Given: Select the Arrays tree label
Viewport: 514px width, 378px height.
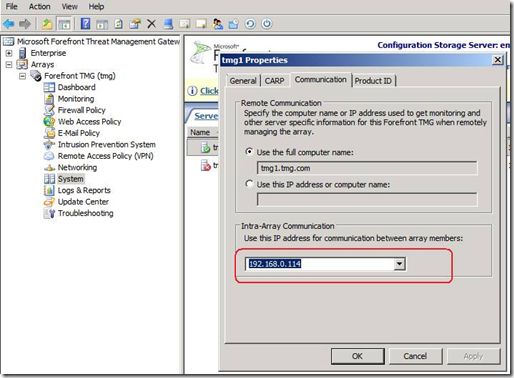Looking at the screenshot, I should click(x=42, y=64).
